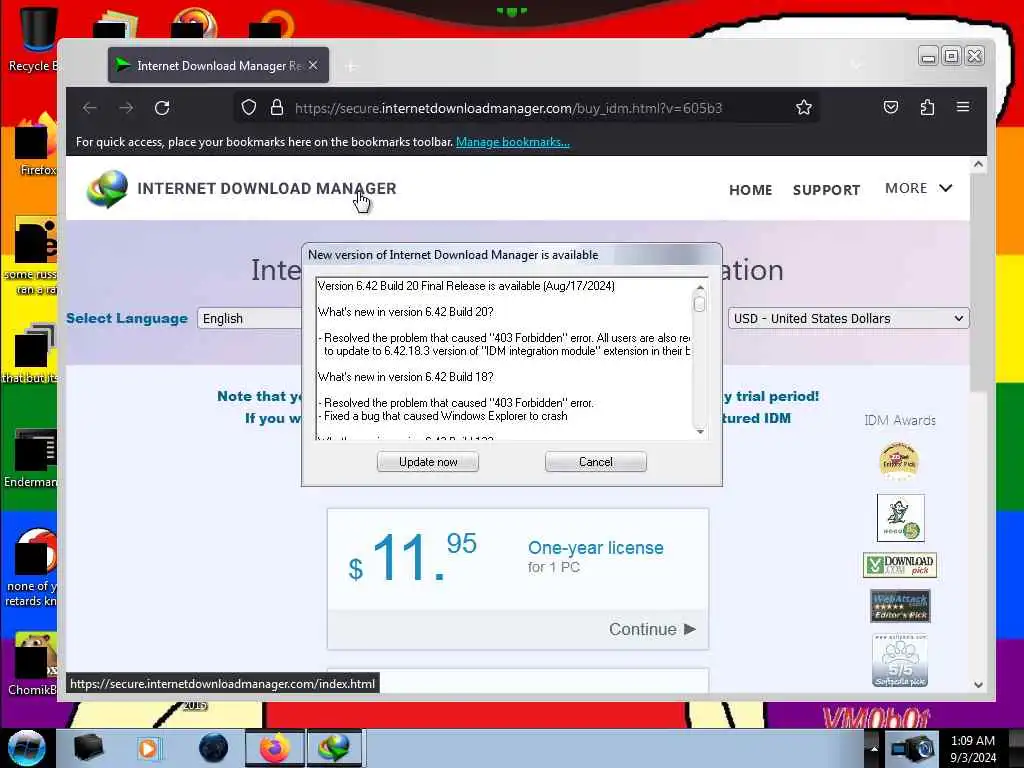This screenshot has width=1024, height=768.
Task: Click the shield tracking protection icon
Action: point(249,108)
